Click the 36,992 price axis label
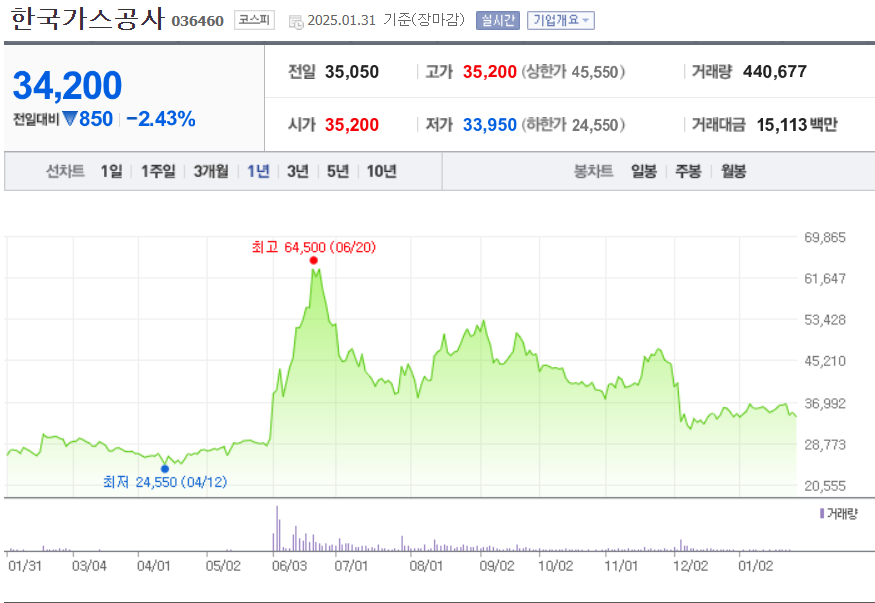 pos(825,403)
